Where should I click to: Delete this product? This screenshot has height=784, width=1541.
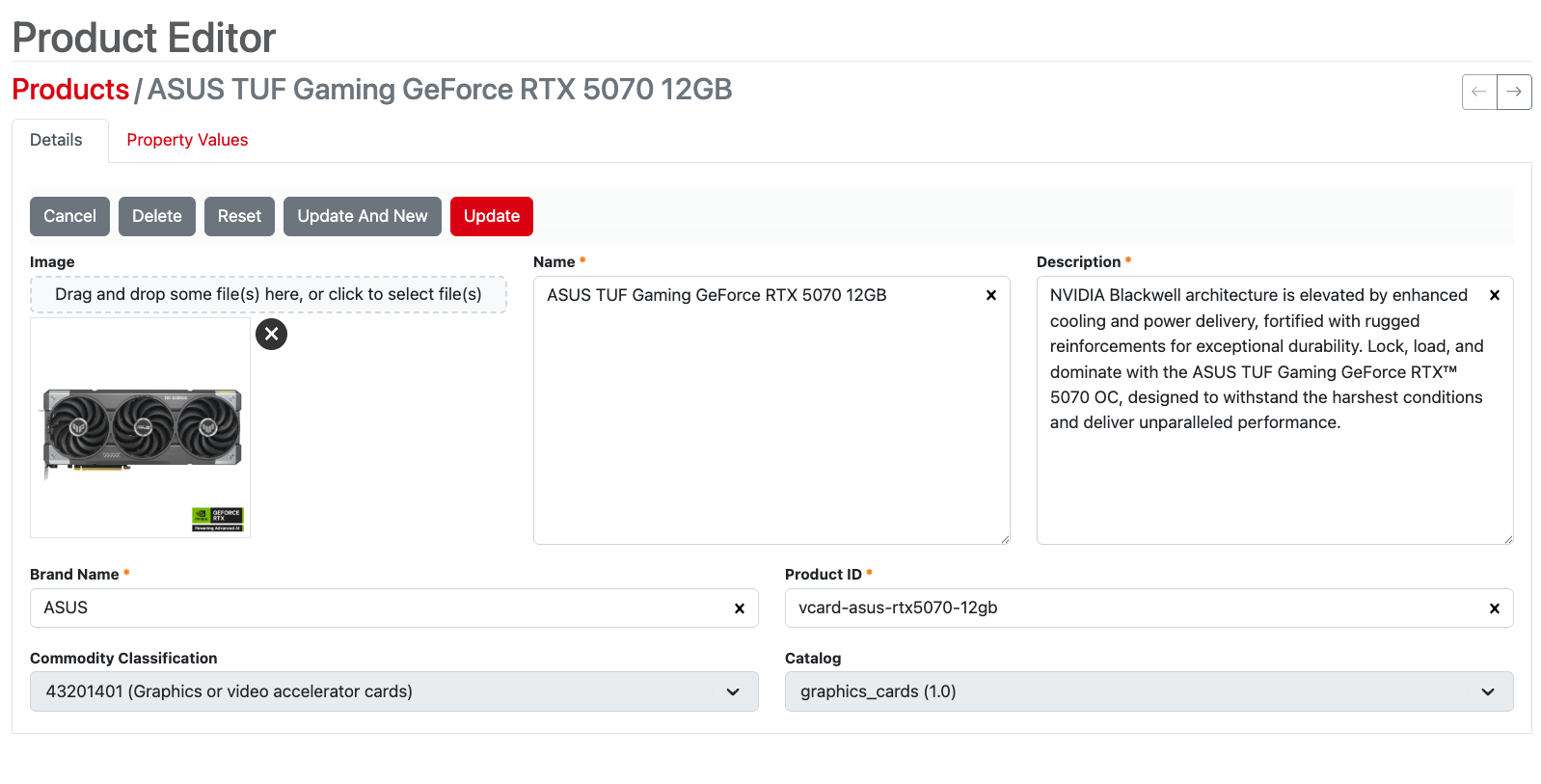[156, 216]
